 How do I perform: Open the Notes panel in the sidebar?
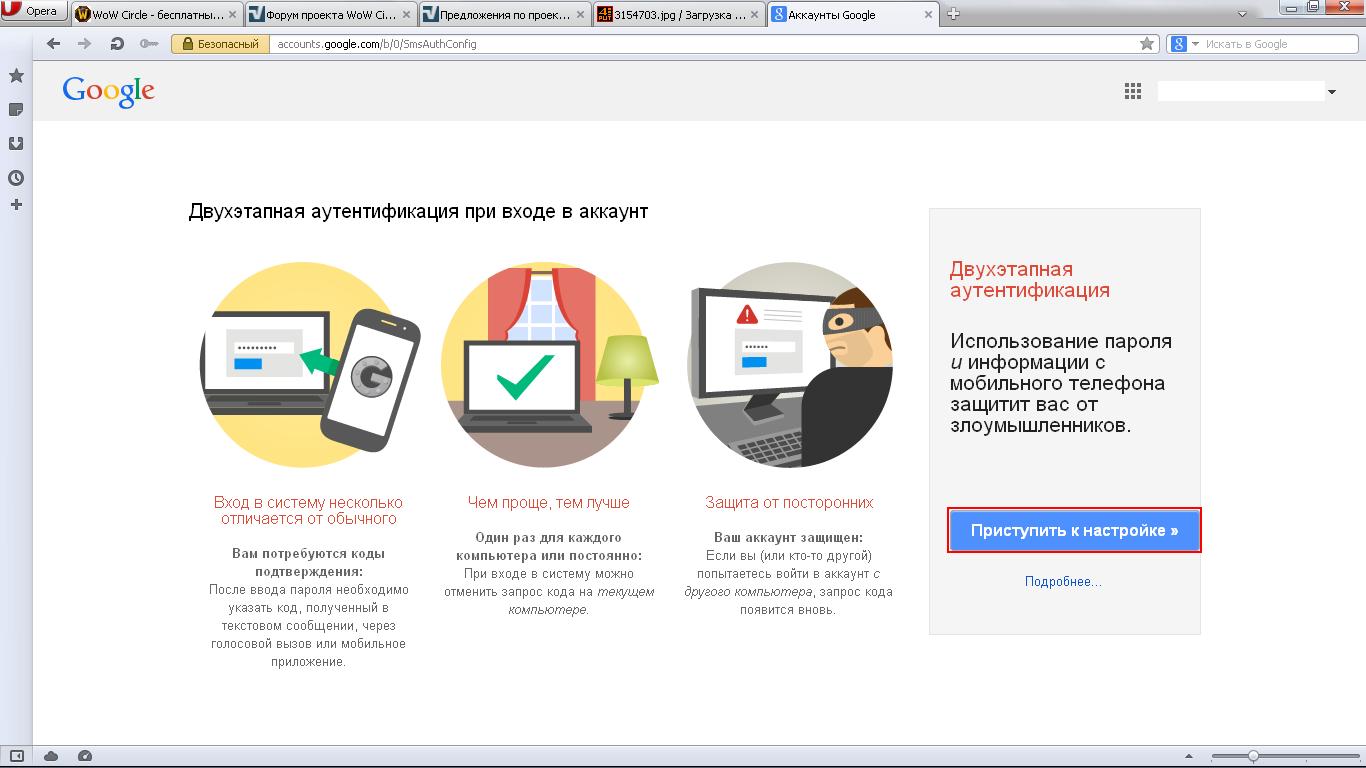click(16, 109)
